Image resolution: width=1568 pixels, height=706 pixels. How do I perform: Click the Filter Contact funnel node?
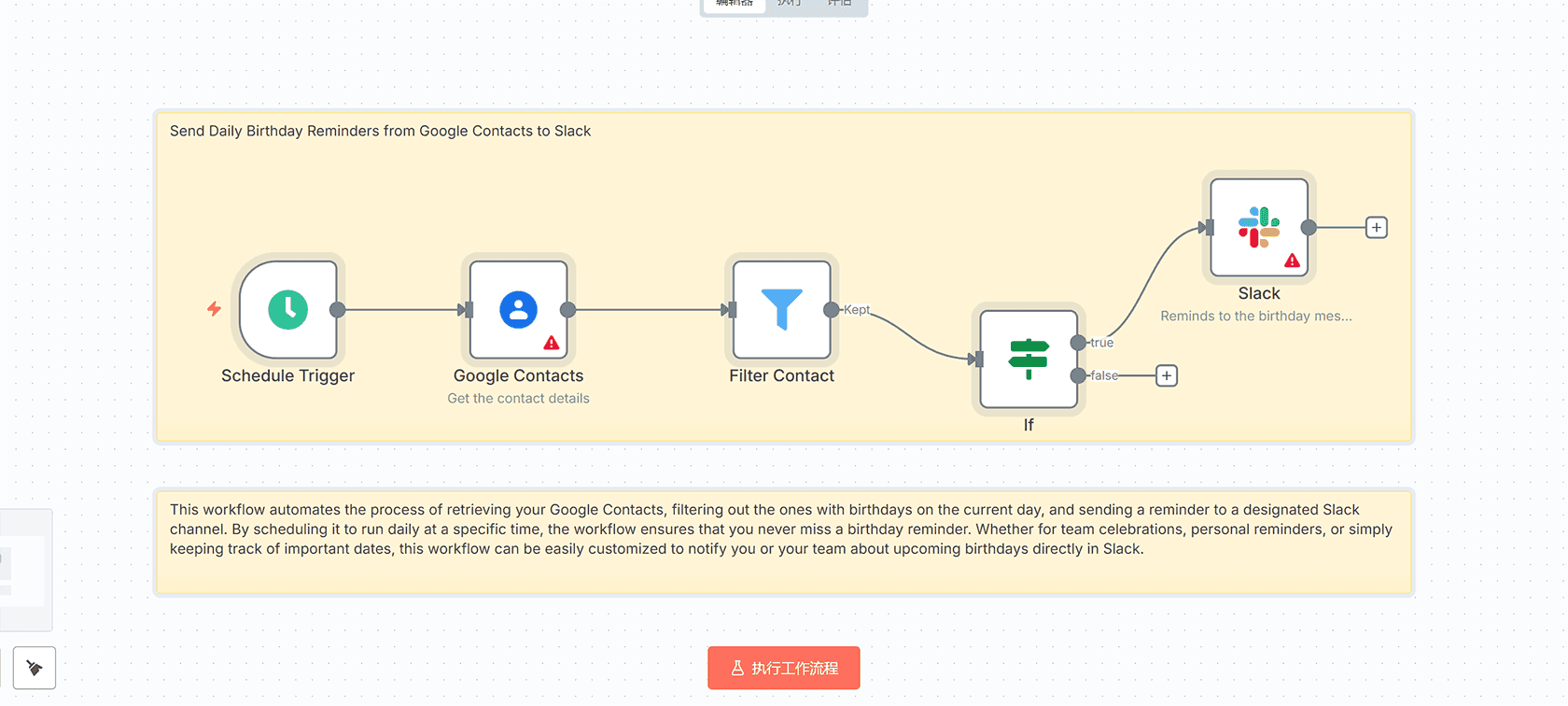(782, 310)
